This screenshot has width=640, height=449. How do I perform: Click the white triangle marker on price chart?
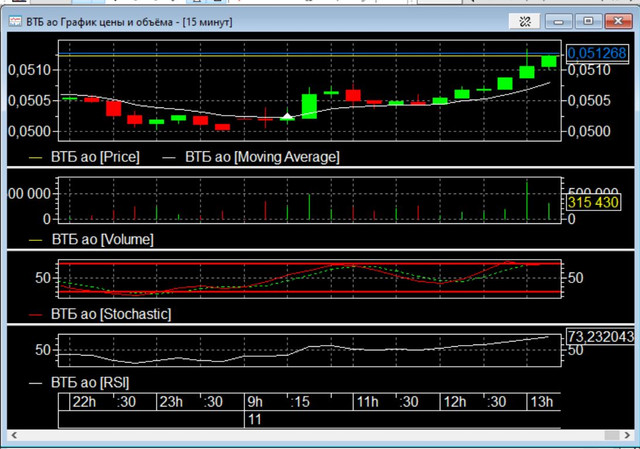[x=287, y=117]
